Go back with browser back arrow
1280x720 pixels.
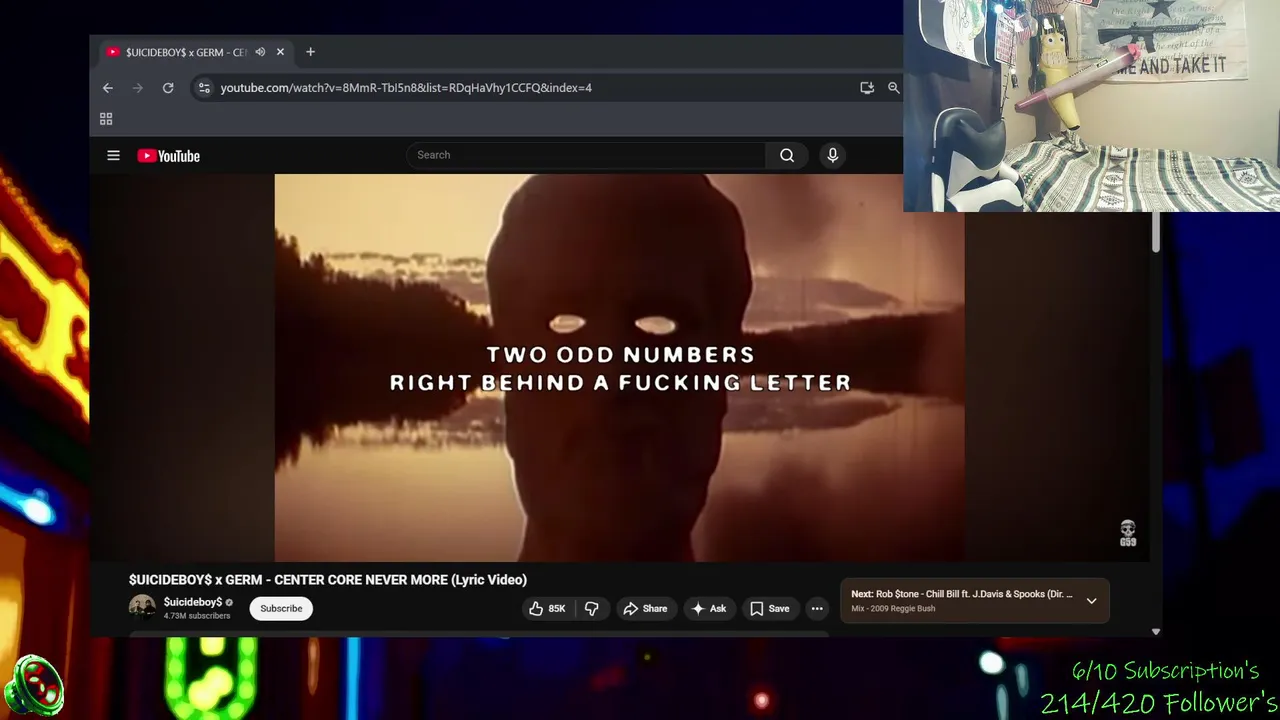tap(108, 88)
